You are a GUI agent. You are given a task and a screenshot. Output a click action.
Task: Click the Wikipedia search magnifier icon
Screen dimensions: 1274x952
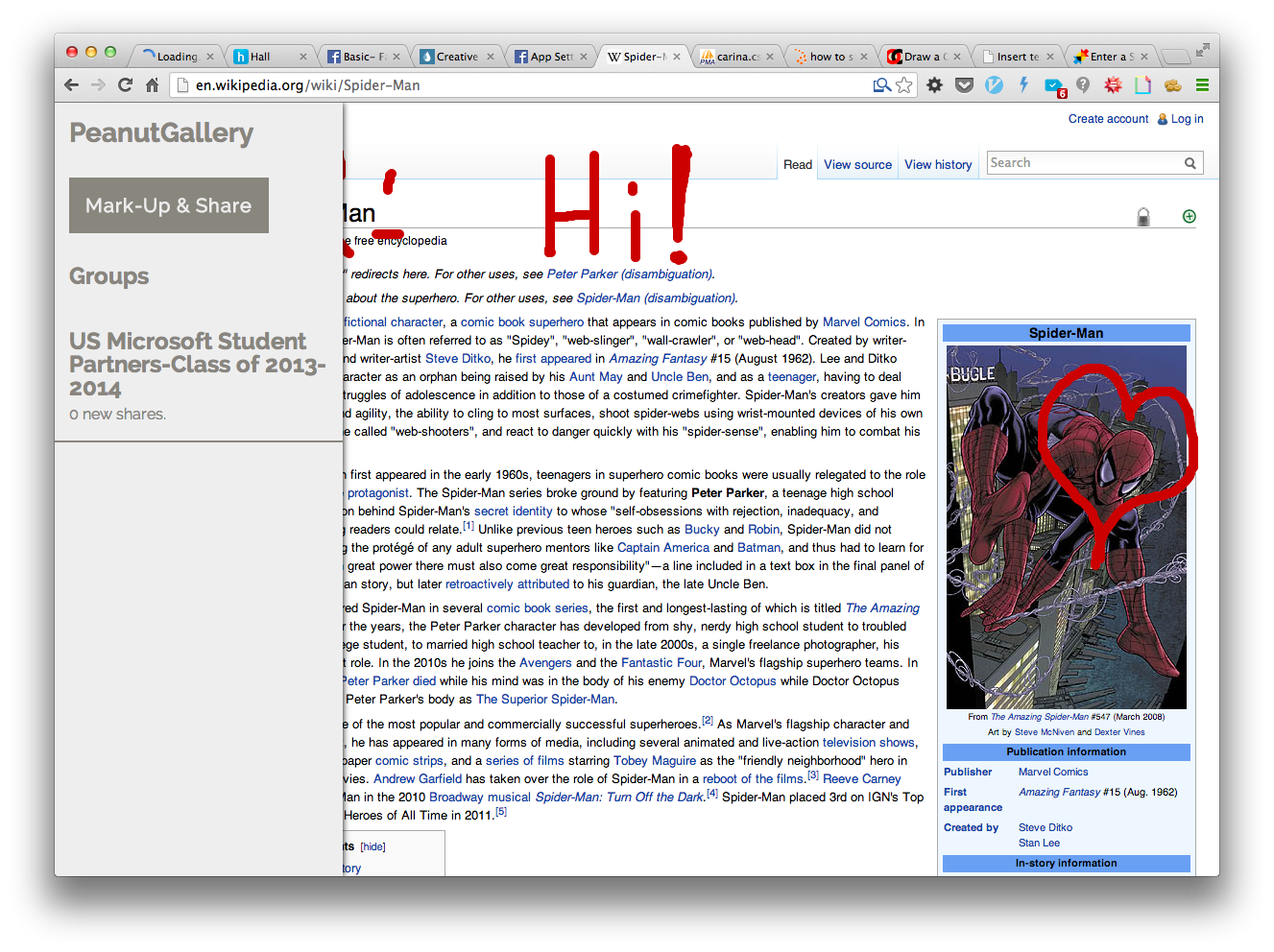1190,163
